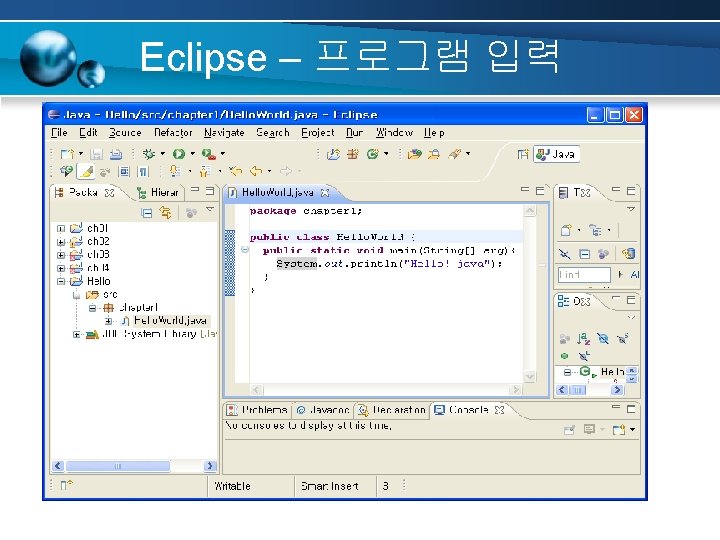Click the New Task icon in Task view
The height and width of the screenshot is (540, 720).
pyautogui.click(x=566, y=230)
